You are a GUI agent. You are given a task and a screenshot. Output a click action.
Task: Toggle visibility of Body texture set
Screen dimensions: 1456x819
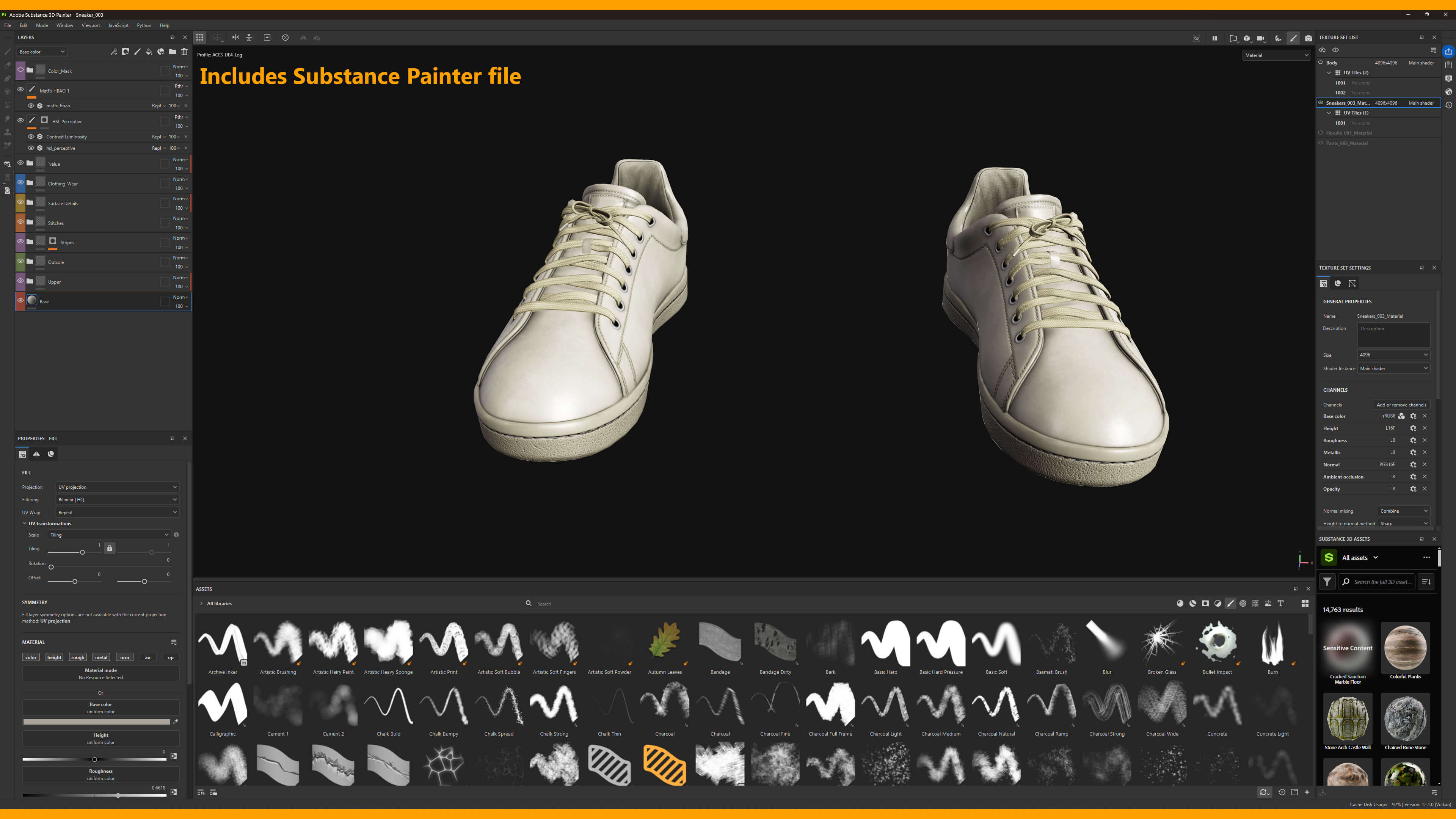(1321, 63)
